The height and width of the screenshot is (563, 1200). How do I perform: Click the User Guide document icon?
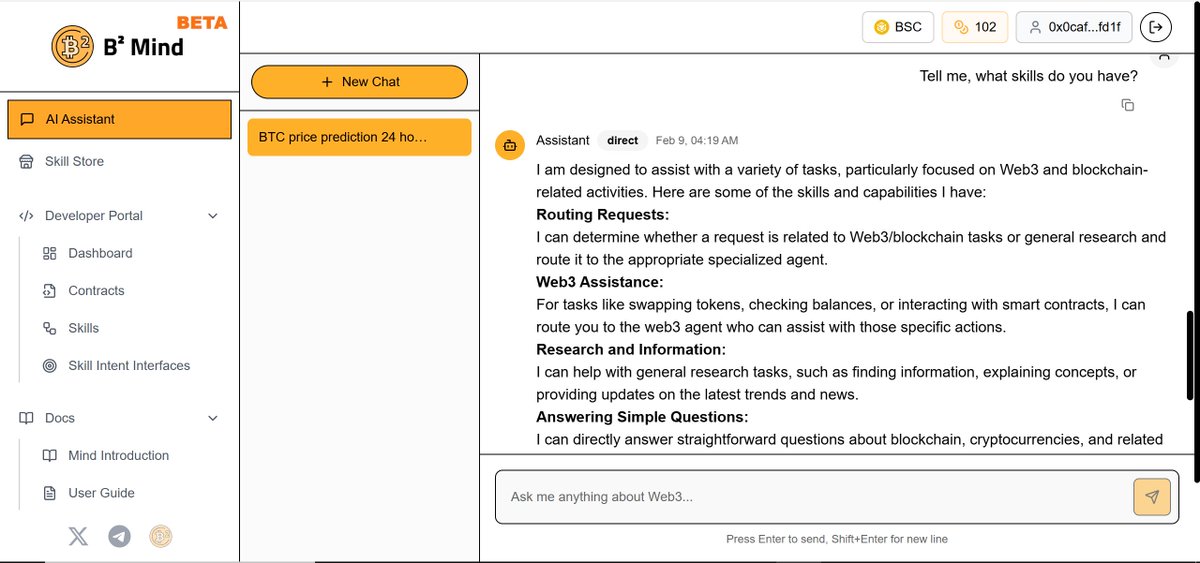click(50, 493)
